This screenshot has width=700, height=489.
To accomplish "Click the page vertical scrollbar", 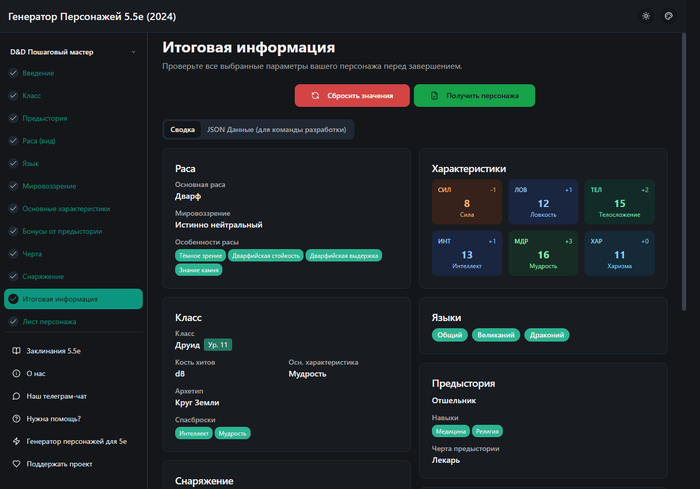I will click(x=696, y=250).
